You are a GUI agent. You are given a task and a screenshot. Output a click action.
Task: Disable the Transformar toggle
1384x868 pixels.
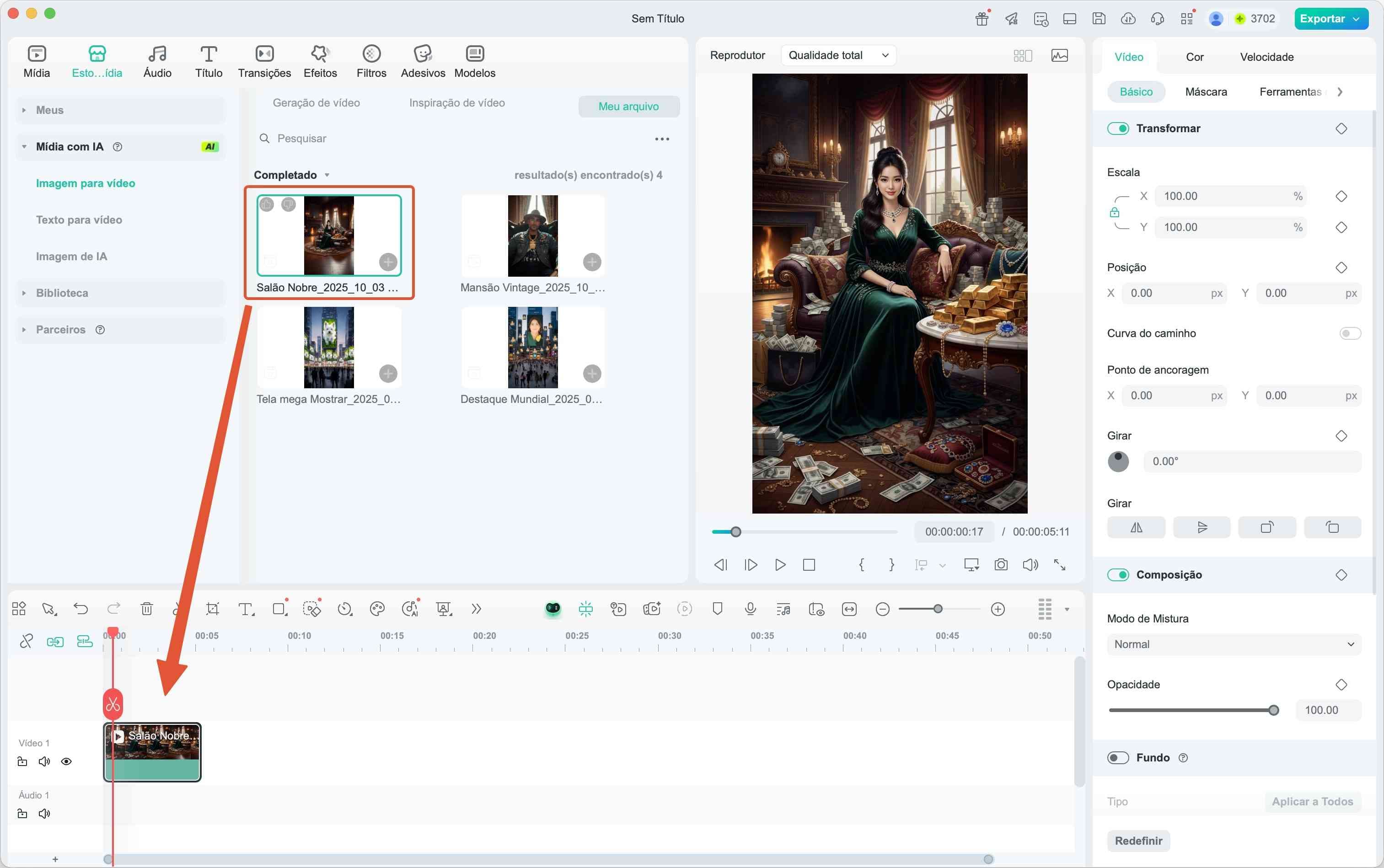click(1118, 129)
